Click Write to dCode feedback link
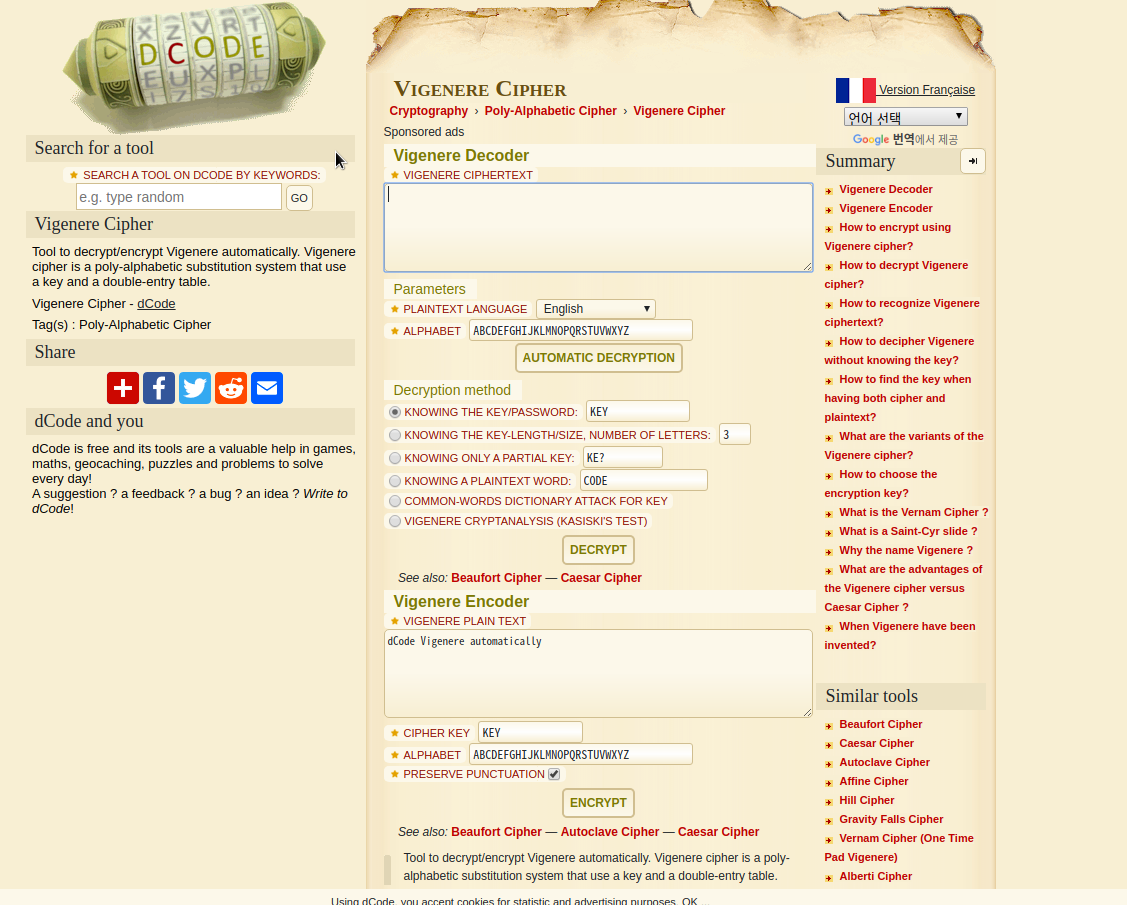The height and width of the screenshot is (905, 1127). coord(190,501)
